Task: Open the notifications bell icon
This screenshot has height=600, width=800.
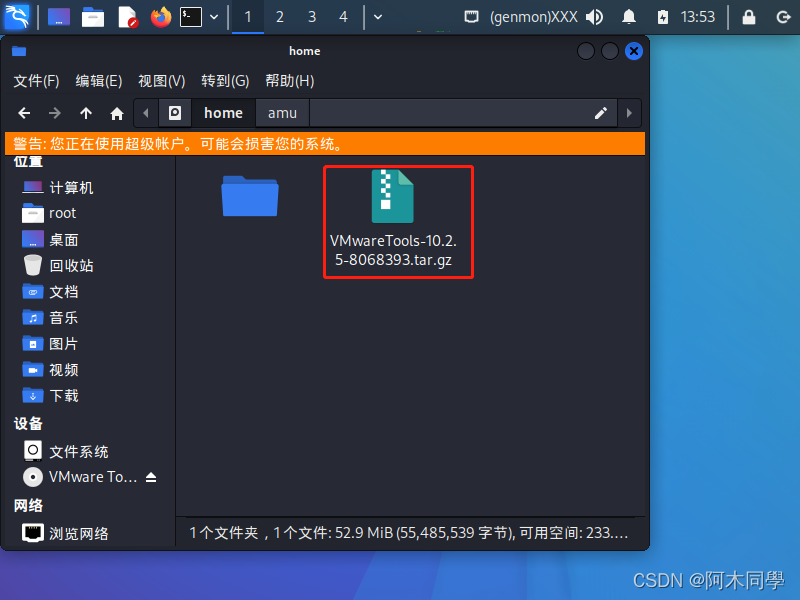Action: click(x=629, y=17)
